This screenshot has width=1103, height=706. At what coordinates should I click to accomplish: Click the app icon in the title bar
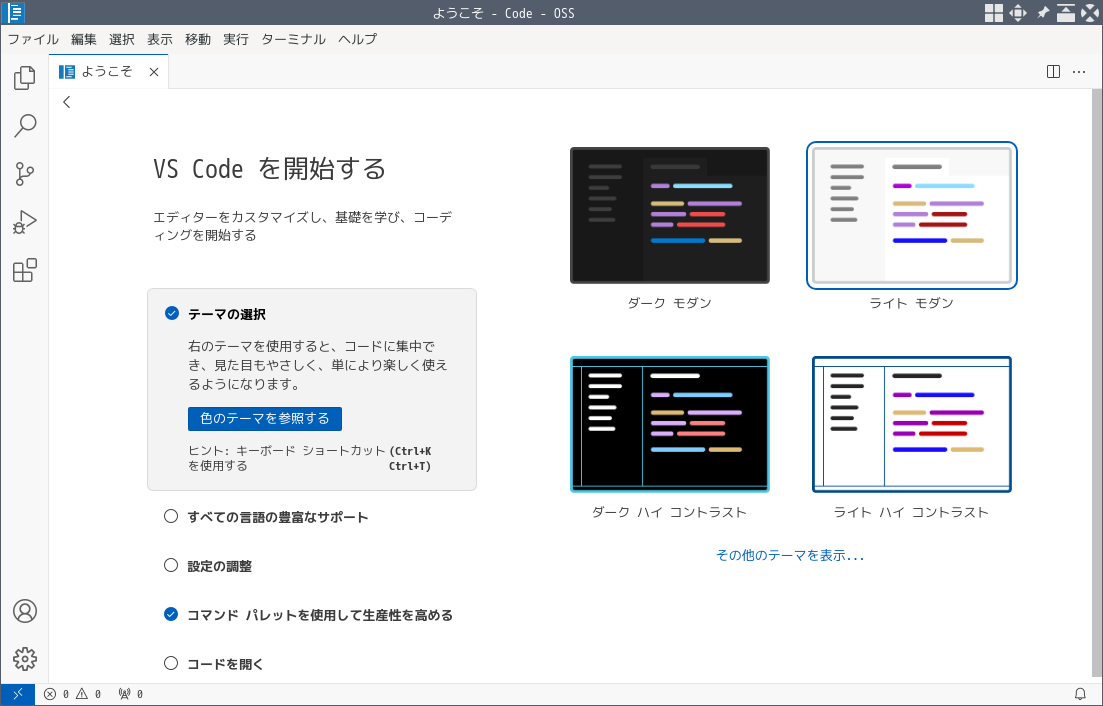tap(14, 13)
